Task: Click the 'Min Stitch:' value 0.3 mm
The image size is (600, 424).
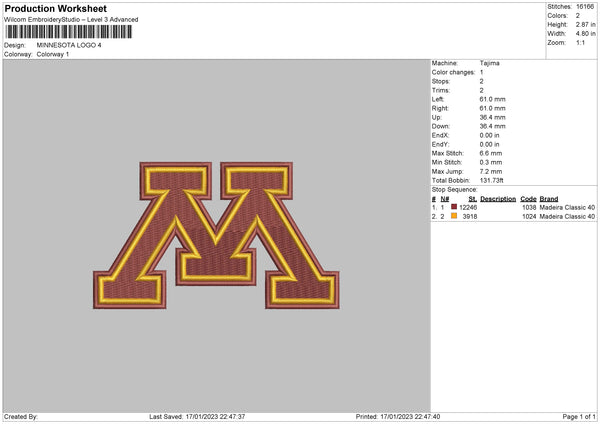Action: click(491, 163)
